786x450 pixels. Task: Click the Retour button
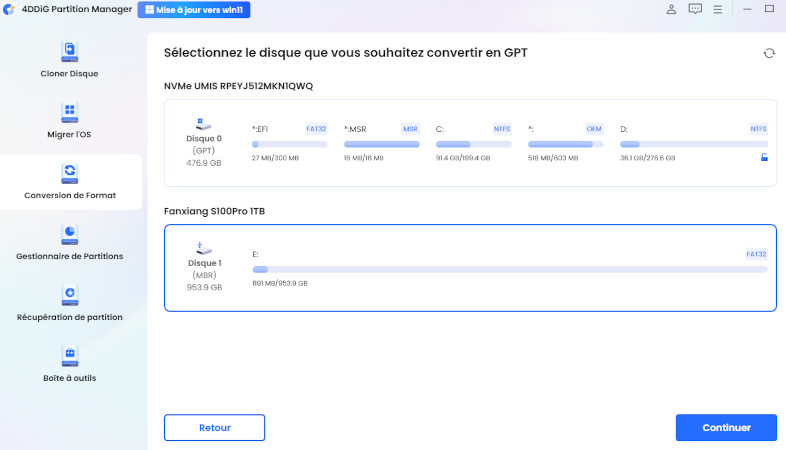[x=214, y=427]
